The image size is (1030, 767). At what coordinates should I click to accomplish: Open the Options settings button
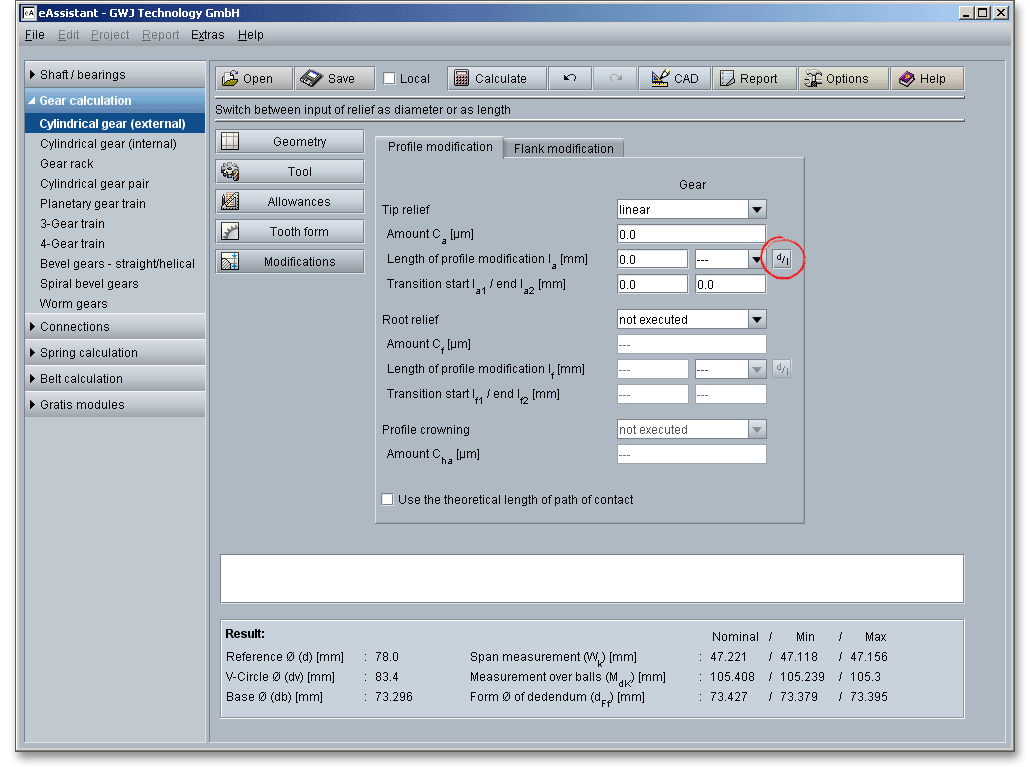(843, 79)
